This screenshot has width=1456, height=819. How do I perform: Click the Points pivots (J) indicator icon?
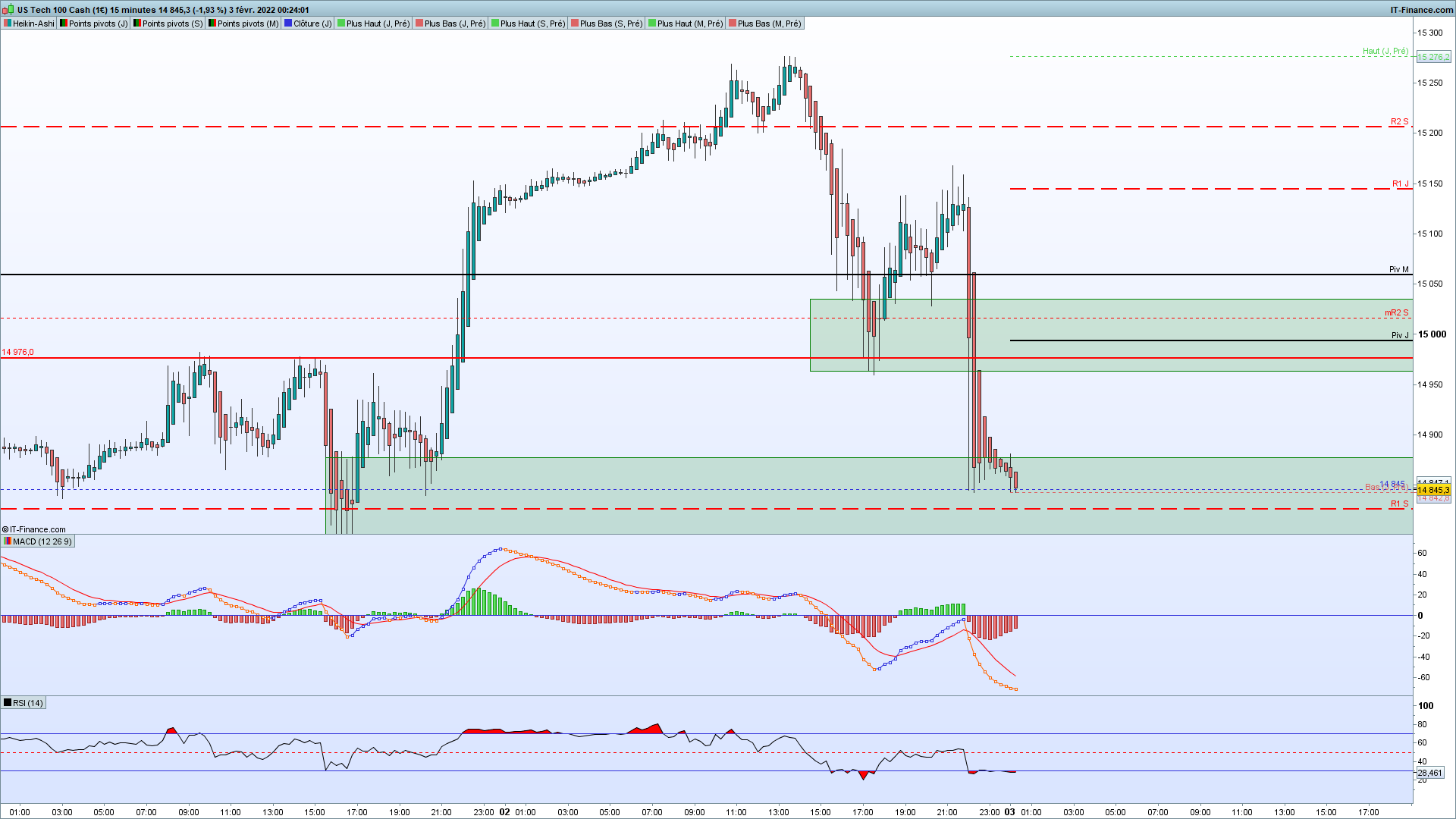64,24
